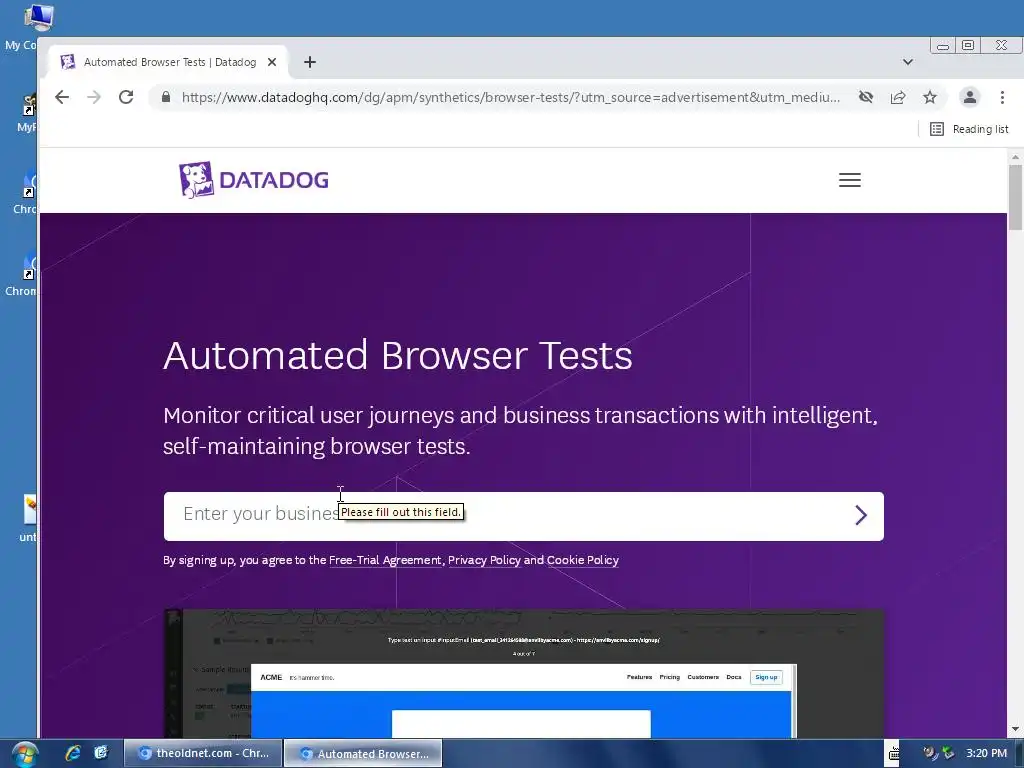Open the Free-Trial Agreement link
The image size is (1024, 768).
tap(385, 560)
